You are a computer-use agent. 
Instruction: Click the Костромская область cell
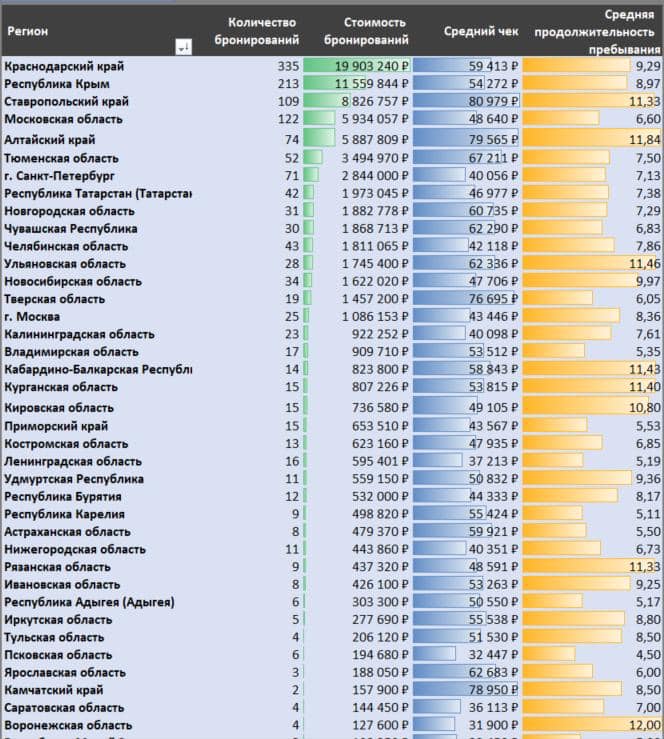[x=66, y=443]
